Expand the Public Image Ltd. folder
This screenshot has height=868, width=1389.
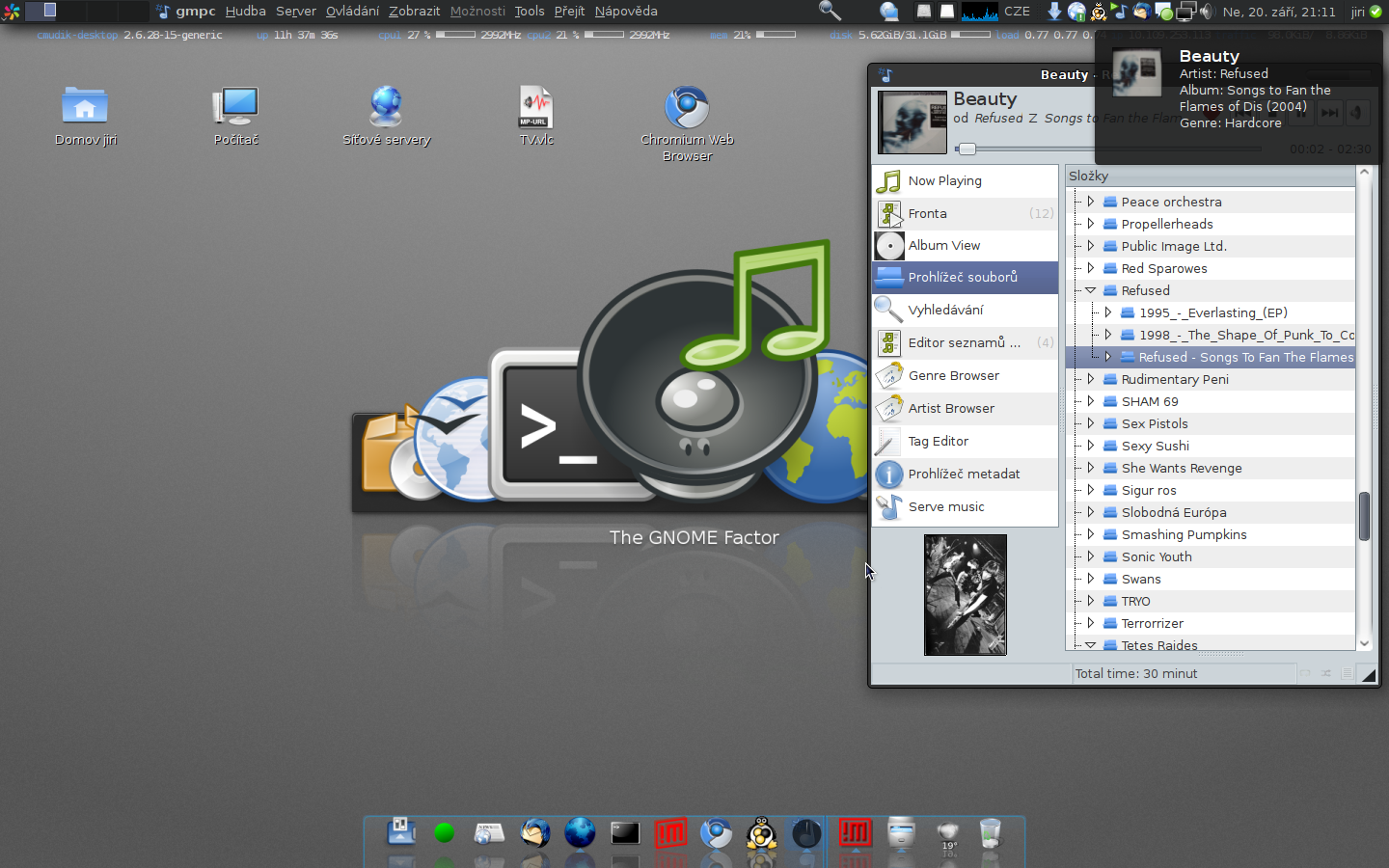click(x=1091, y=246)
